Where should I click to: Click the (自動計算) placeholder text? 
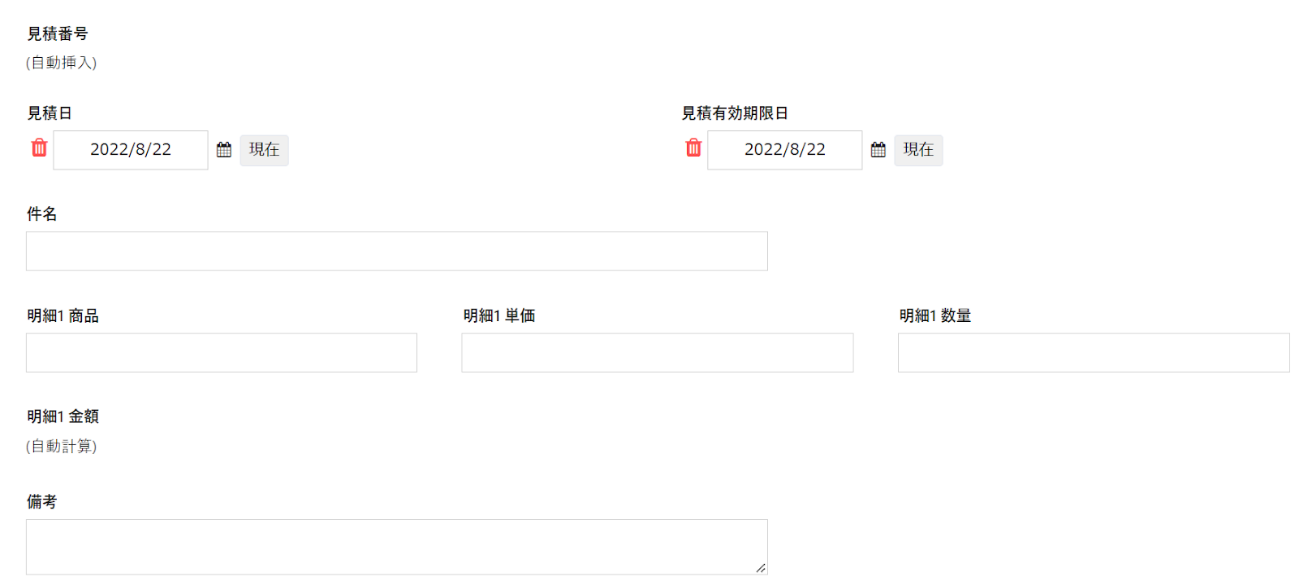[x=61, y=446]
